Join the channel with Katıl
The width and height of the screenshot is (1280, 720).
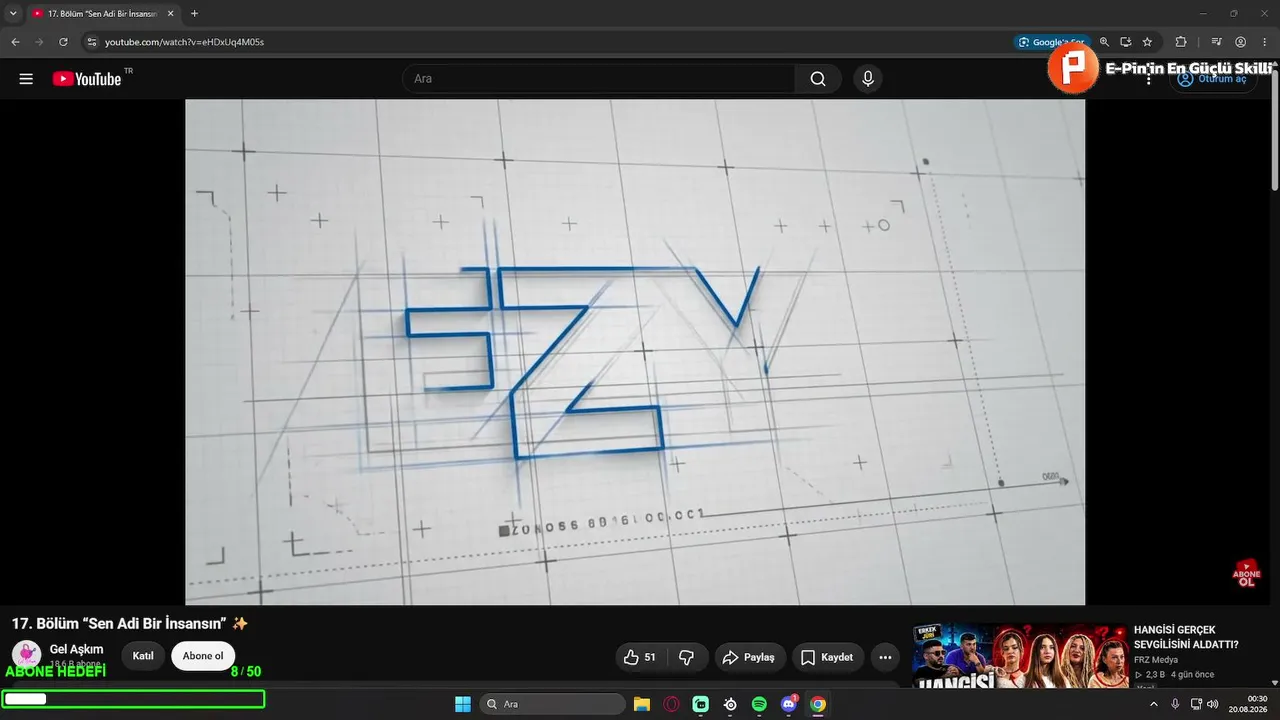[143, 656]
